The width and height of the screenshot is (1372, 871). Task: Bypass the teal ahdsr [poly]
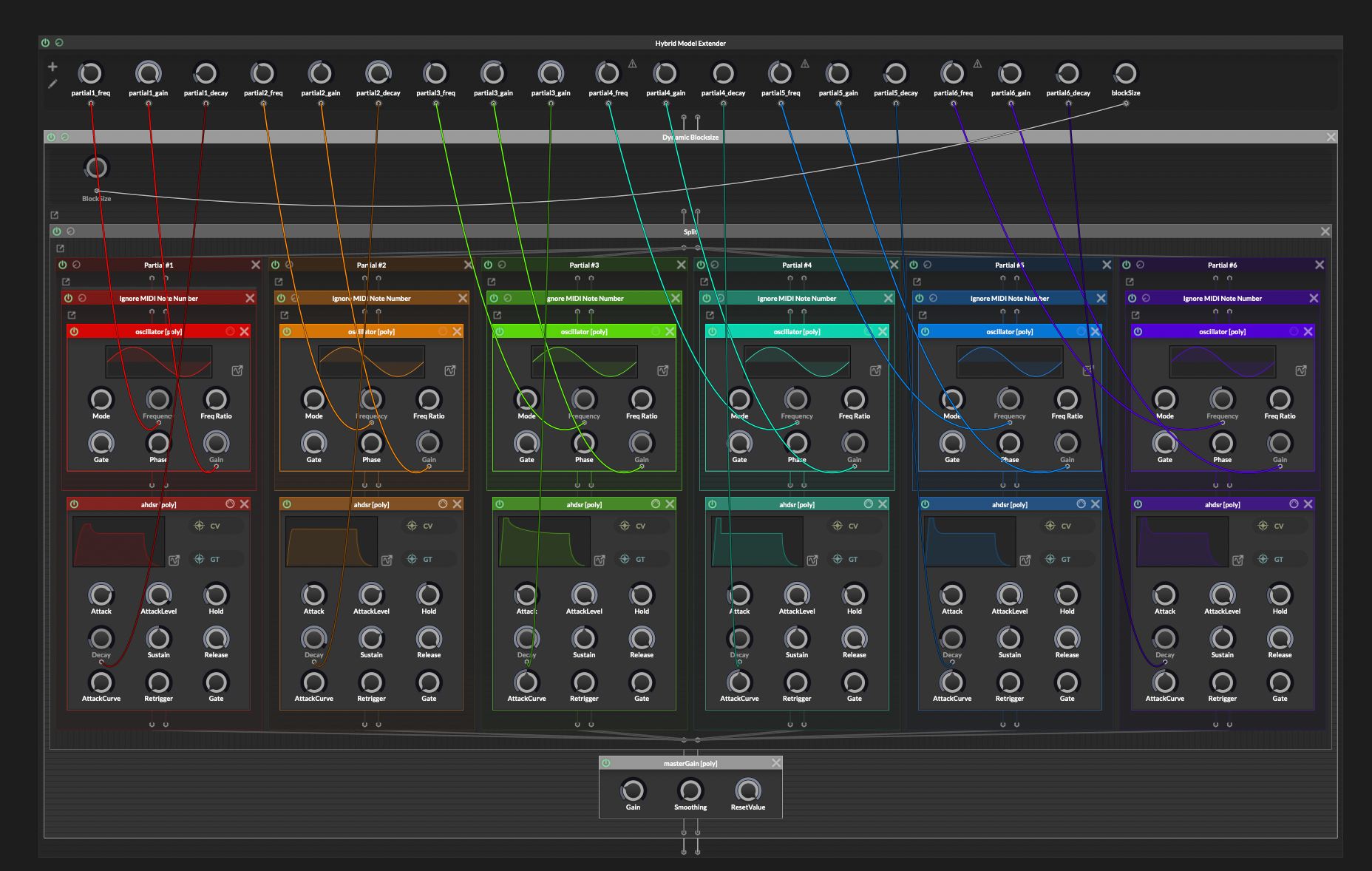[x=712, y=504]
